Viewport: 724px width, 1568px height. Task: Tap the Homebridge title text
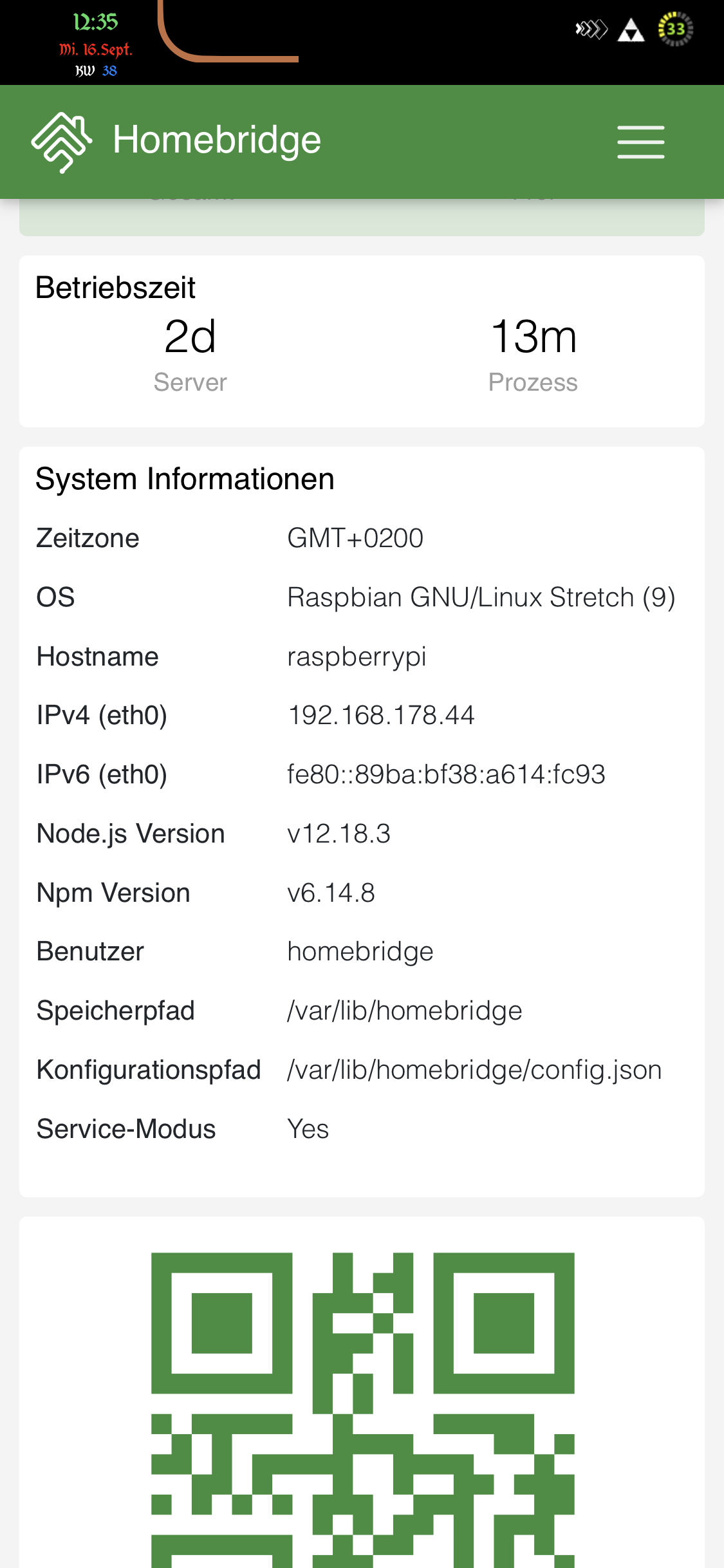(217, 140)
